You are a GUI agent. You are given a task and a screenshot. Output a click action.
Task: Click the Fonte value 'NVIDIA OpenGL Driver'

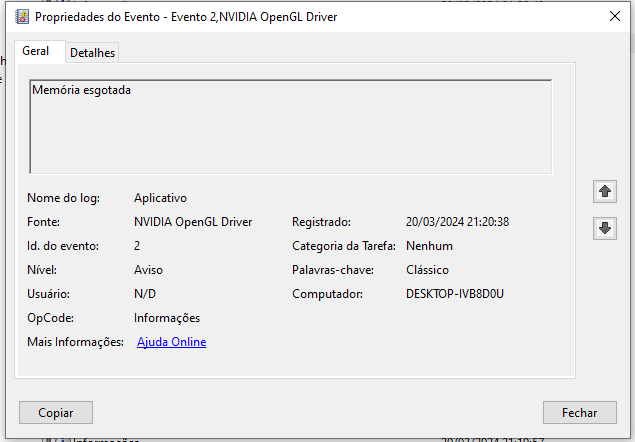[193, 222]
